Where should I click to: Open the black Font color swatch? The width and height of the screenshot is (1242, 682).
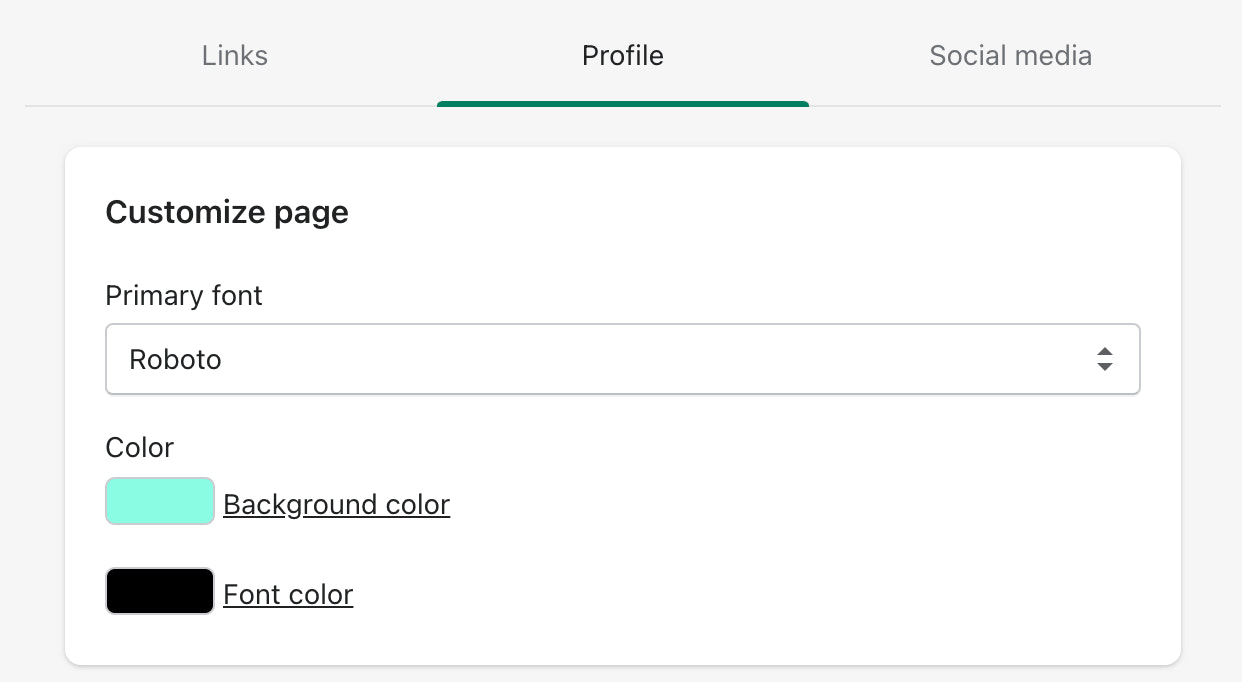click(160, 591)
